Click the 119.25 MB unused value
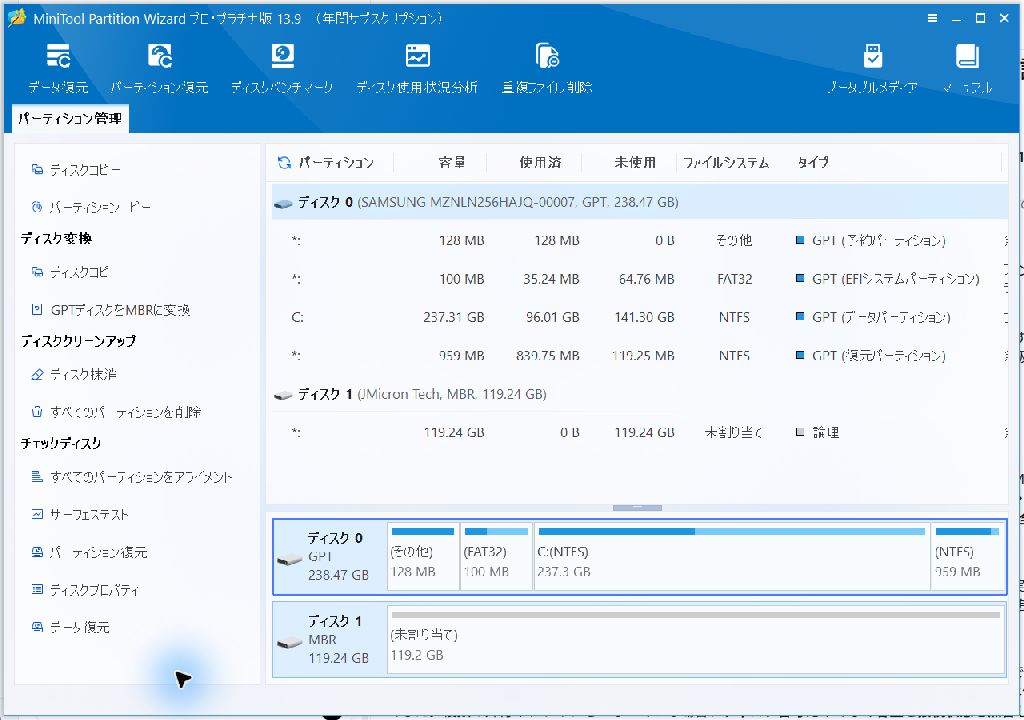The image size is (1024, 720). tap(643, 355)
